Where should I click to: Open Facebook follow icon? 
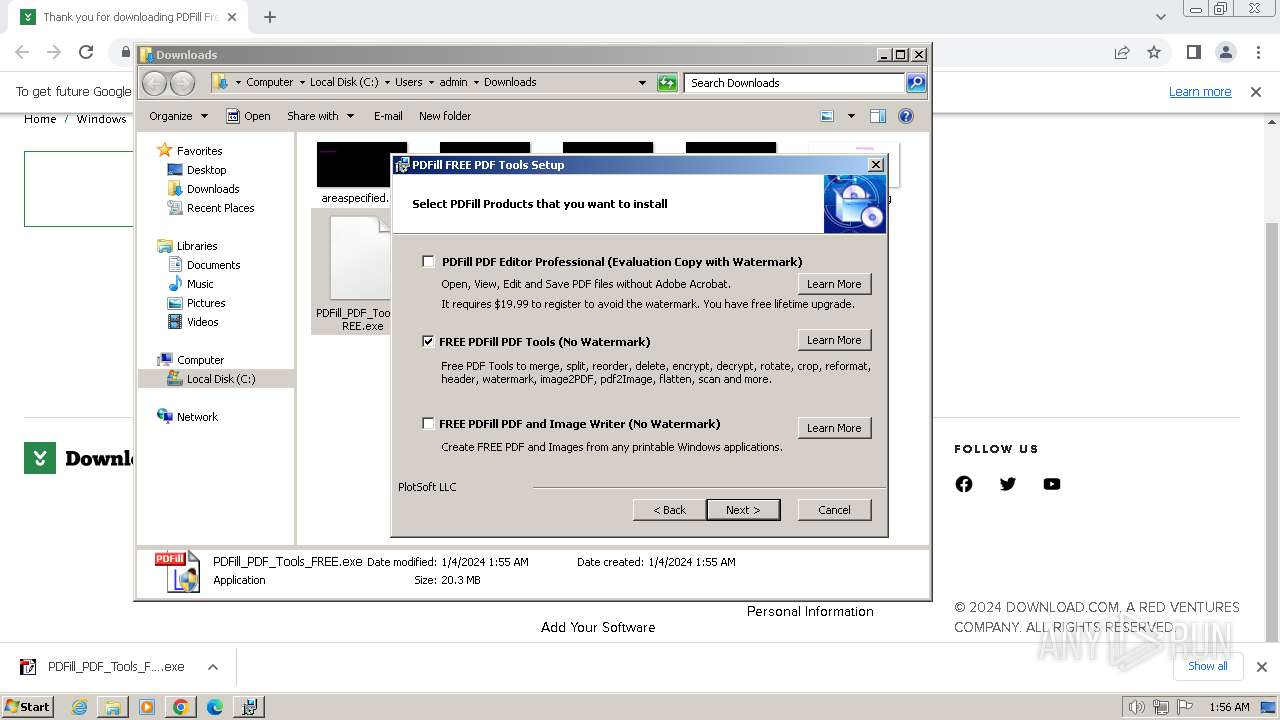(x=964, y=484)
